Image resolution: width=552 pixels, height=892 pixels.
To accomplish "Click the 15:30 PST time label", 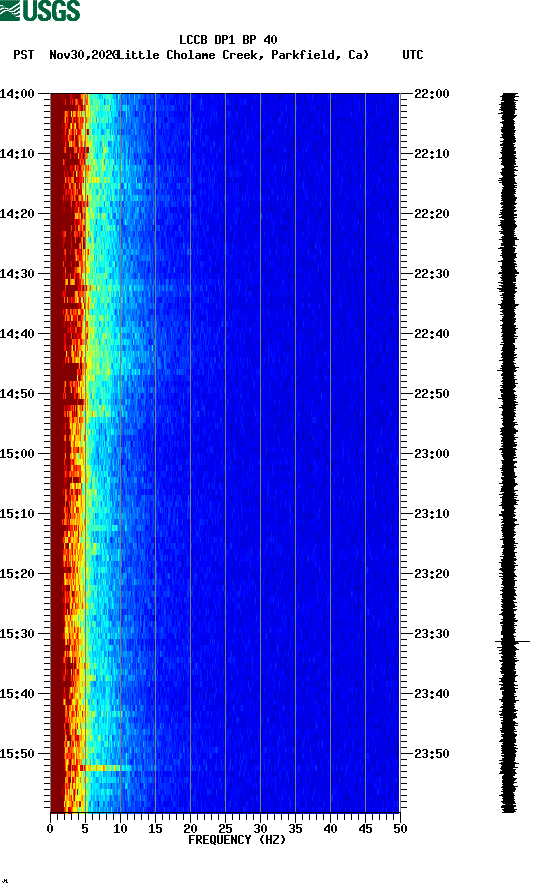I will pos(17,634).
